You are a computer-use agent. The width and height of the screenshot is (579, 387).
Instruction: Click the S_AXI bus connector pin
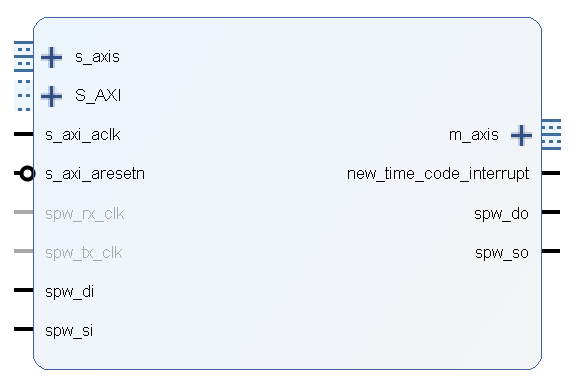24,95
